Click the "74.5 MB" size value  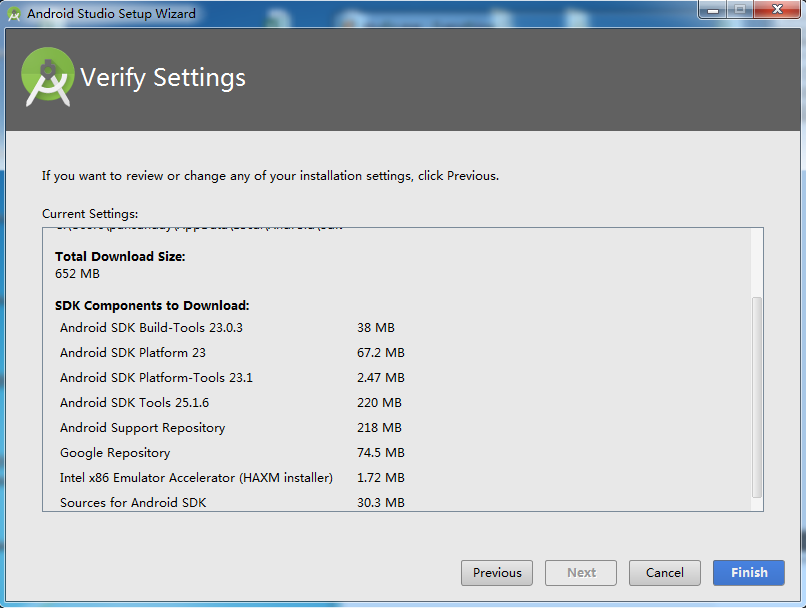(381, 453)
